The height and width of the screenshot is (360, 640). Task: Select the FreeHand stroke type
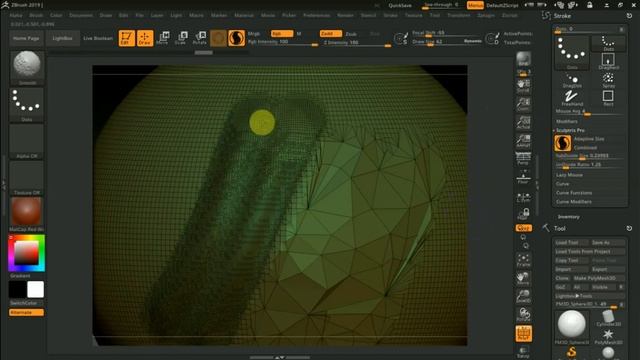click(572, 99)
